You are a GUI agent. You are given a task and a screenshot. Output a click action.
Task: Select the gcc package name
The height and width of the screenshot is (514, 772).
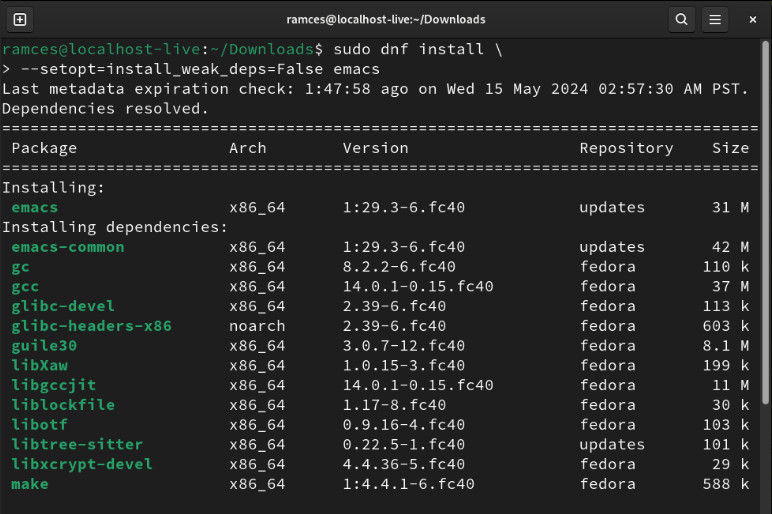(25, 287)
